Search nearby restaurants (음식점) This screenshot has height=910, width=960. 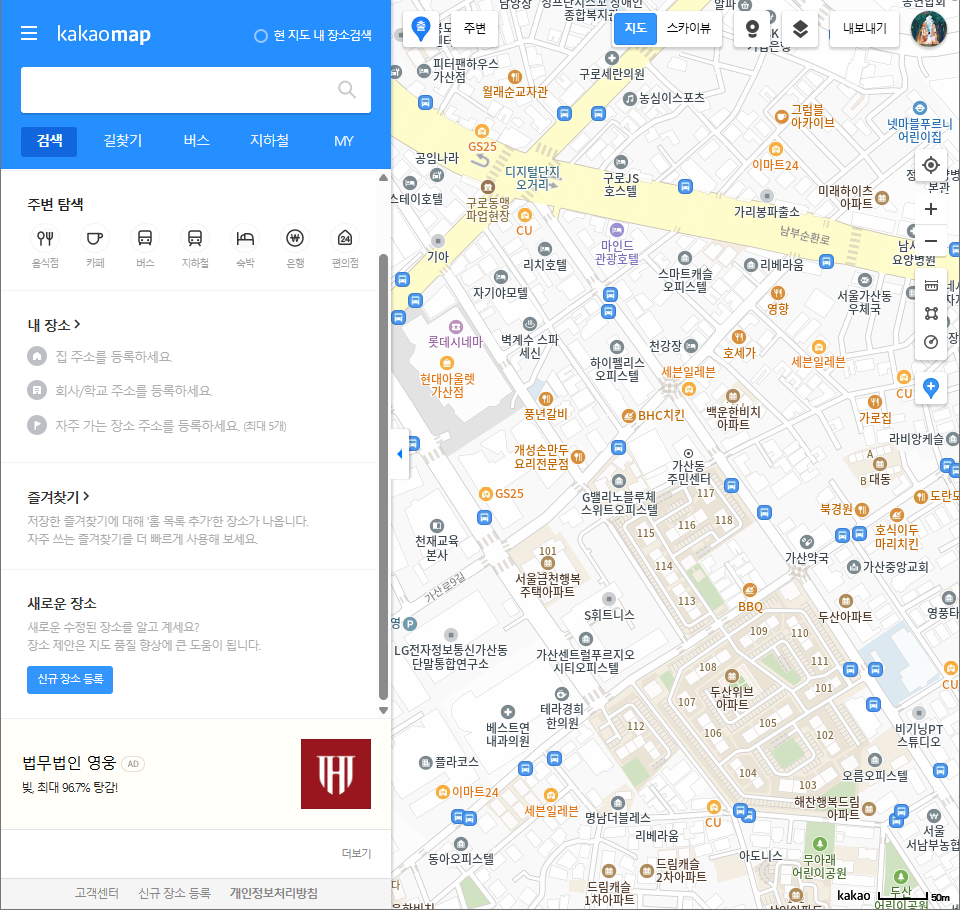click(45, 246)
